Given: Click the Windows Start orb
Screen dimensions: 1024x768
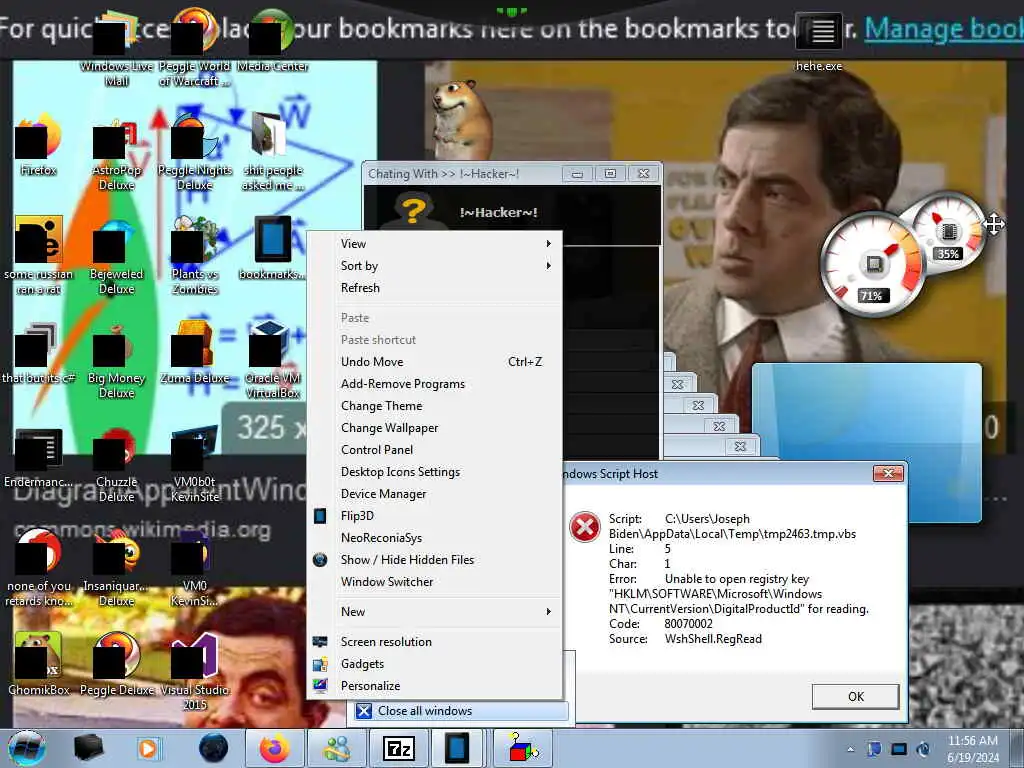Looking at the screenshot, I should (27, 748).
